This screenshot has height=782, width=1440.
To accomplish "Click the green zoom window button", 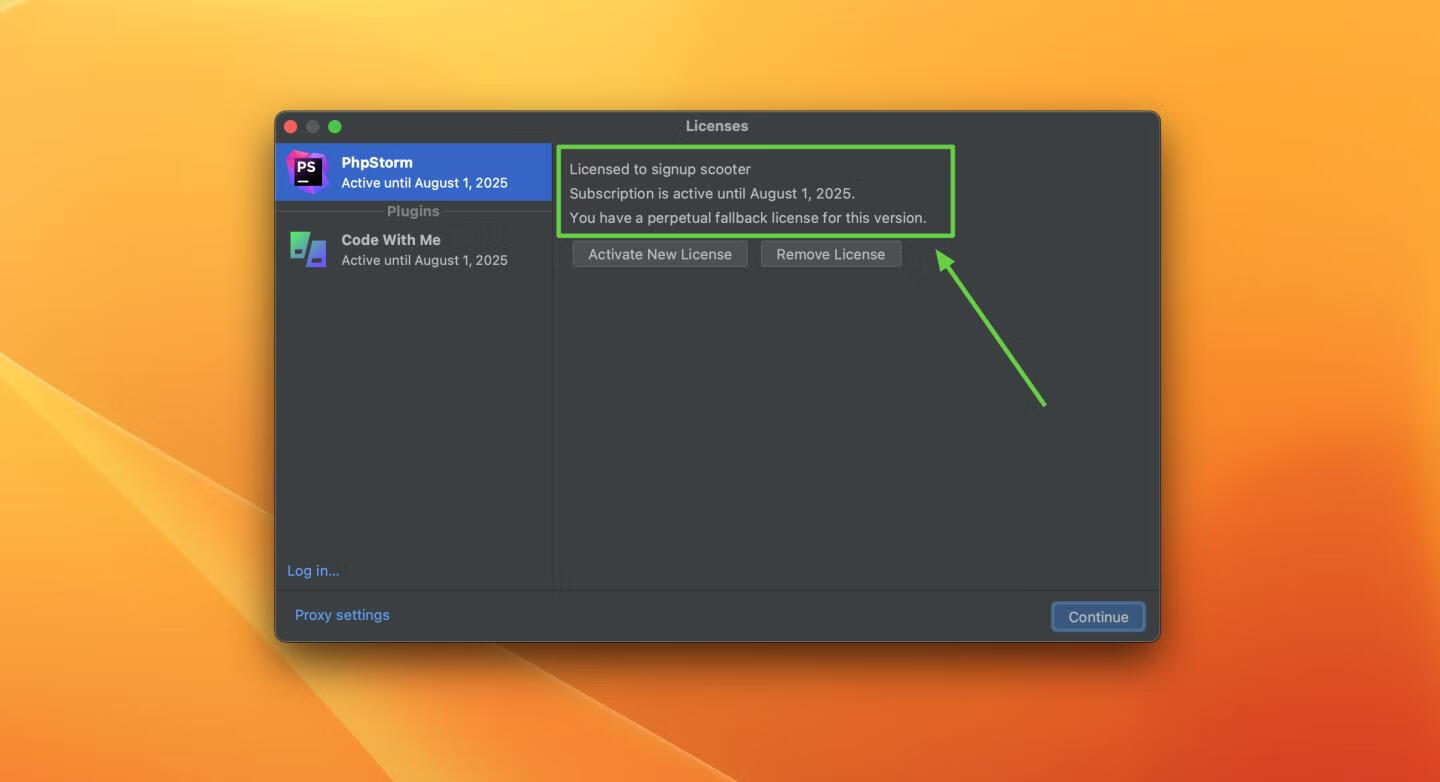I will coord(335,126).
